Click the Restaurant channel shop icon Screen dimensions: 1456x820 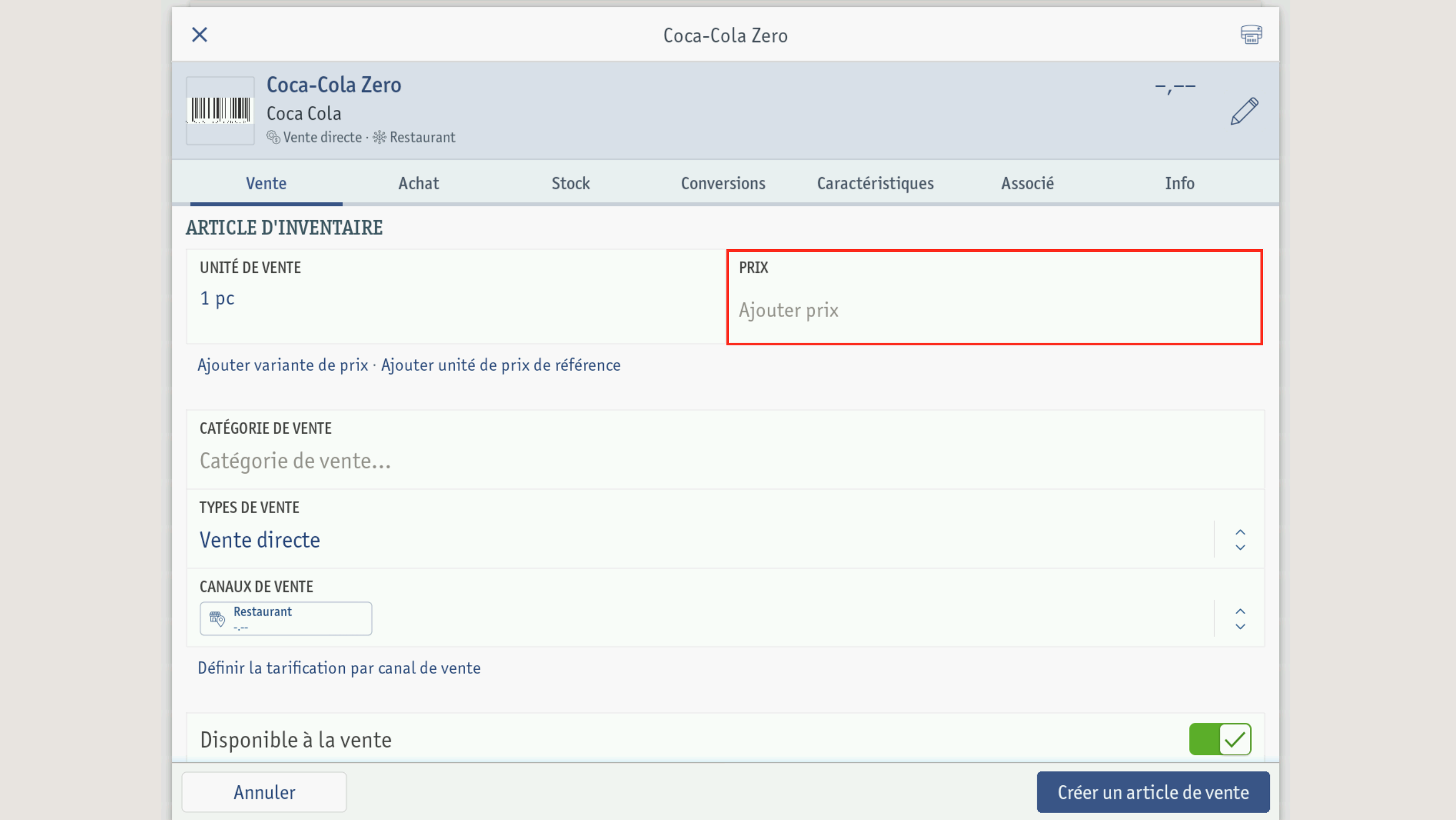pyautogui.click(x=217, y=619)
